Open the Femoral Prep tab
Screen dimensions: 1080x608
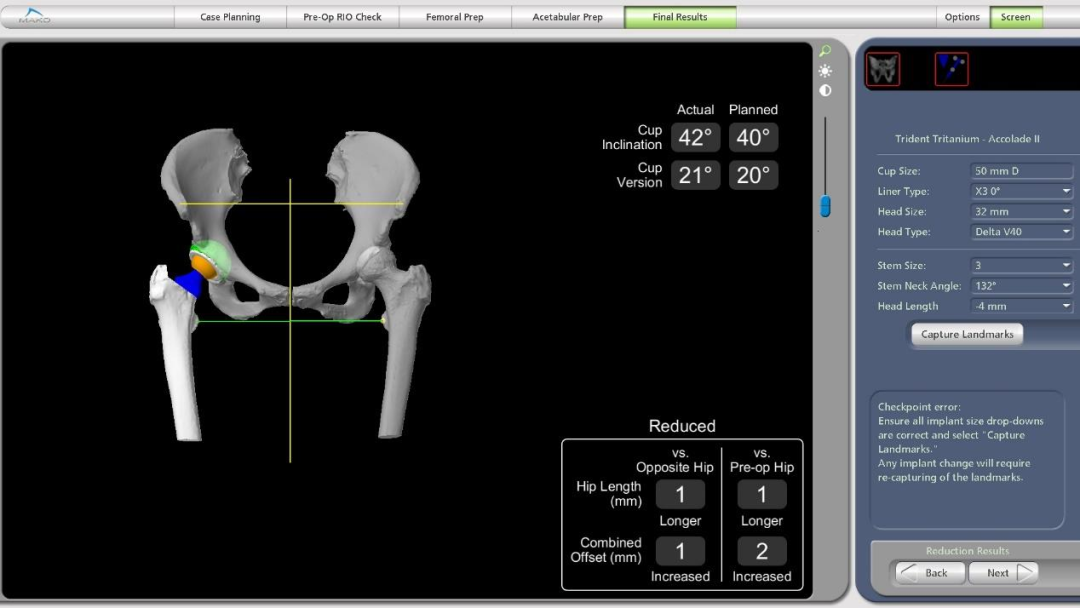point(454,17)
